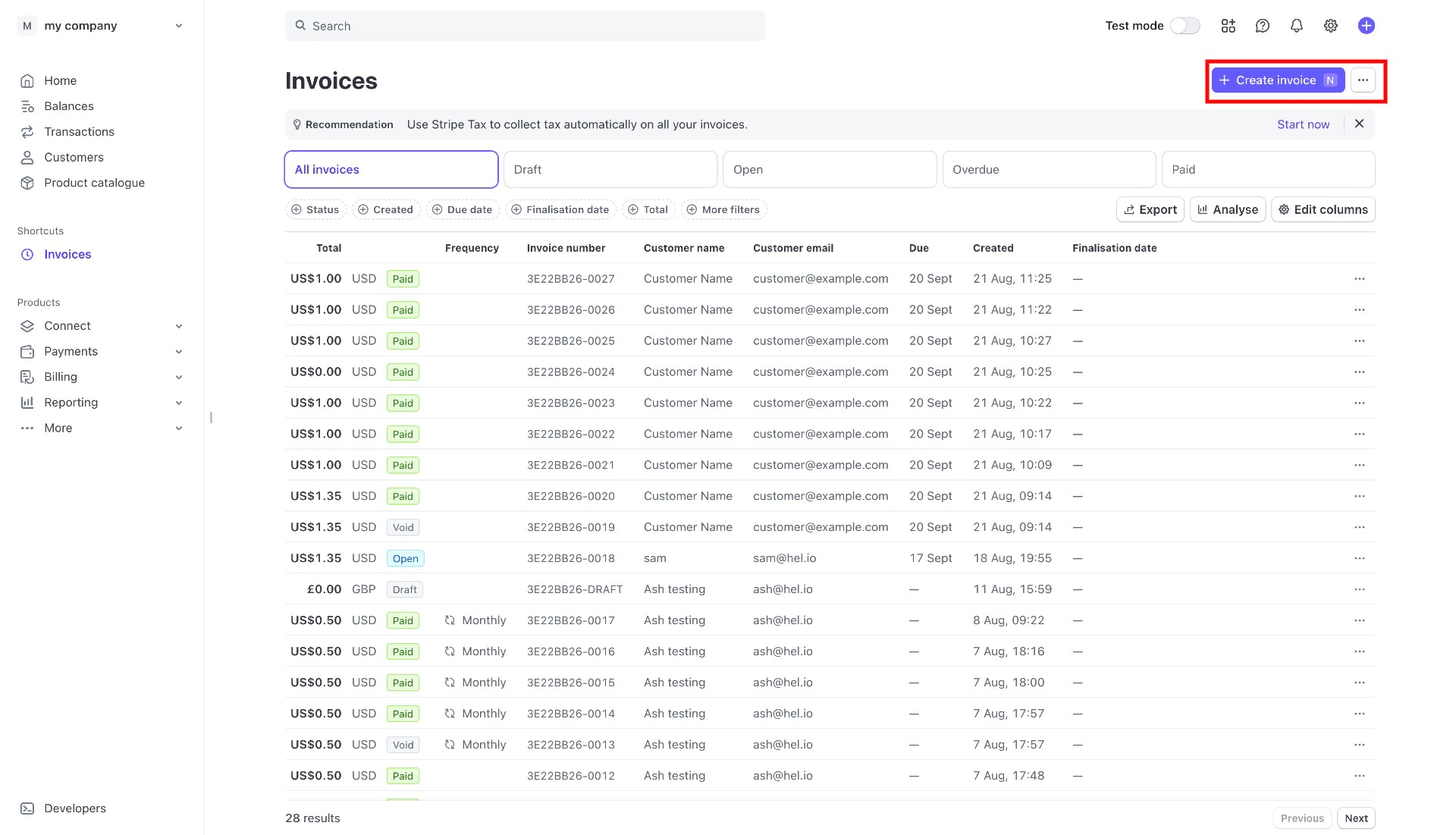Click the blue plus circle icon
This screenshot has width=1456, height=835.
(x=1366, y=26)
